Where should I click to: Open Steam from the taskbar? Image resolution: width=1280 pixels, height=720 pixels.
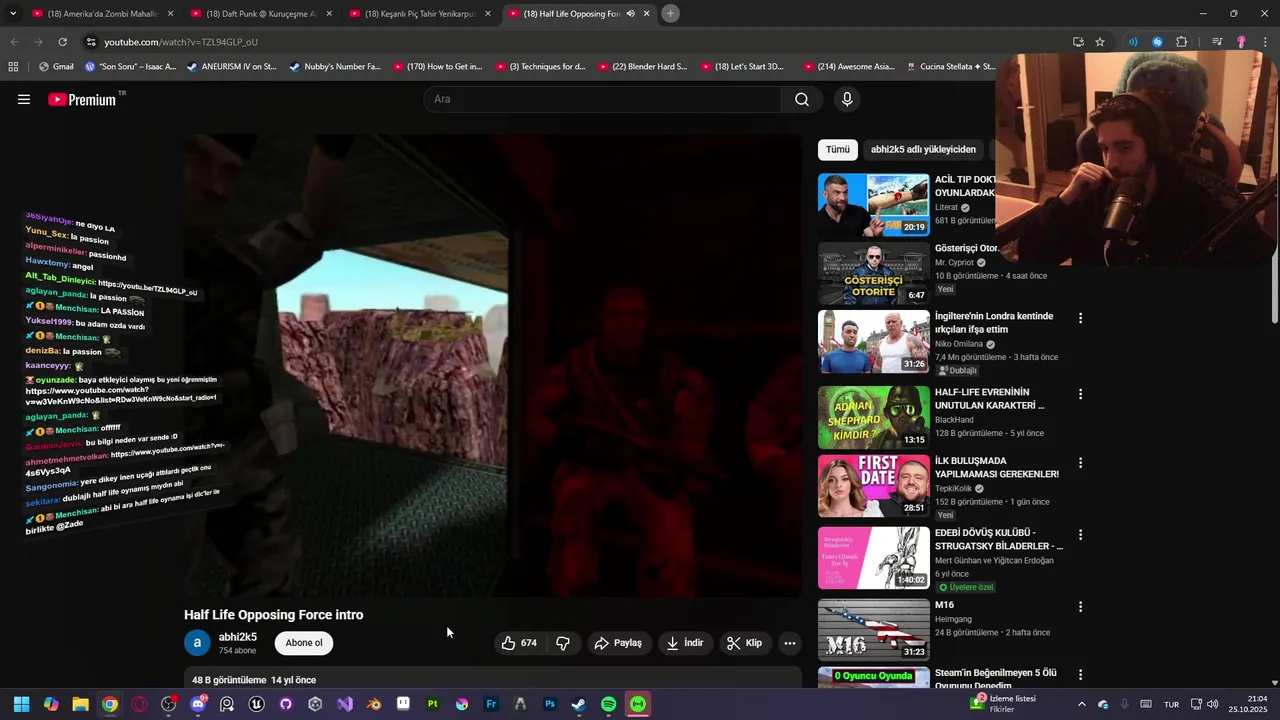[x=579, y=704]
